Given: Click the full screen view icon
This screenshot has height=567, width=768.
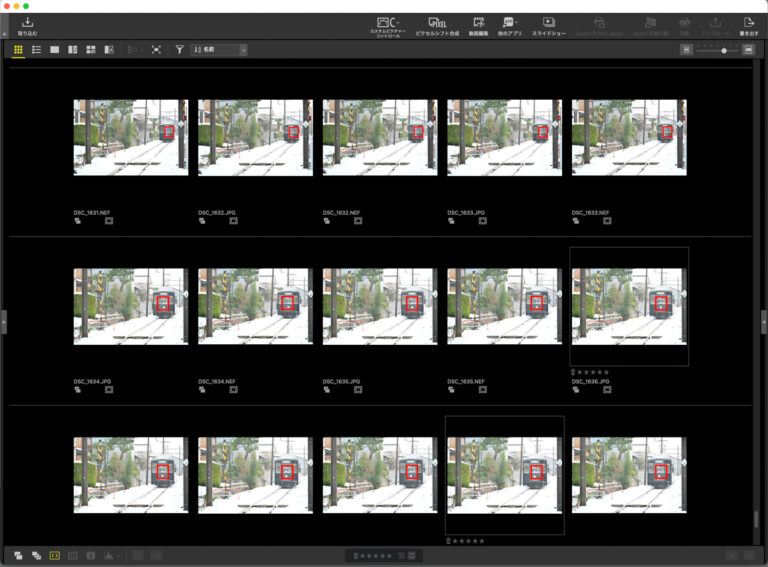Looking at the screenshot, I should (x=156, y=49).
